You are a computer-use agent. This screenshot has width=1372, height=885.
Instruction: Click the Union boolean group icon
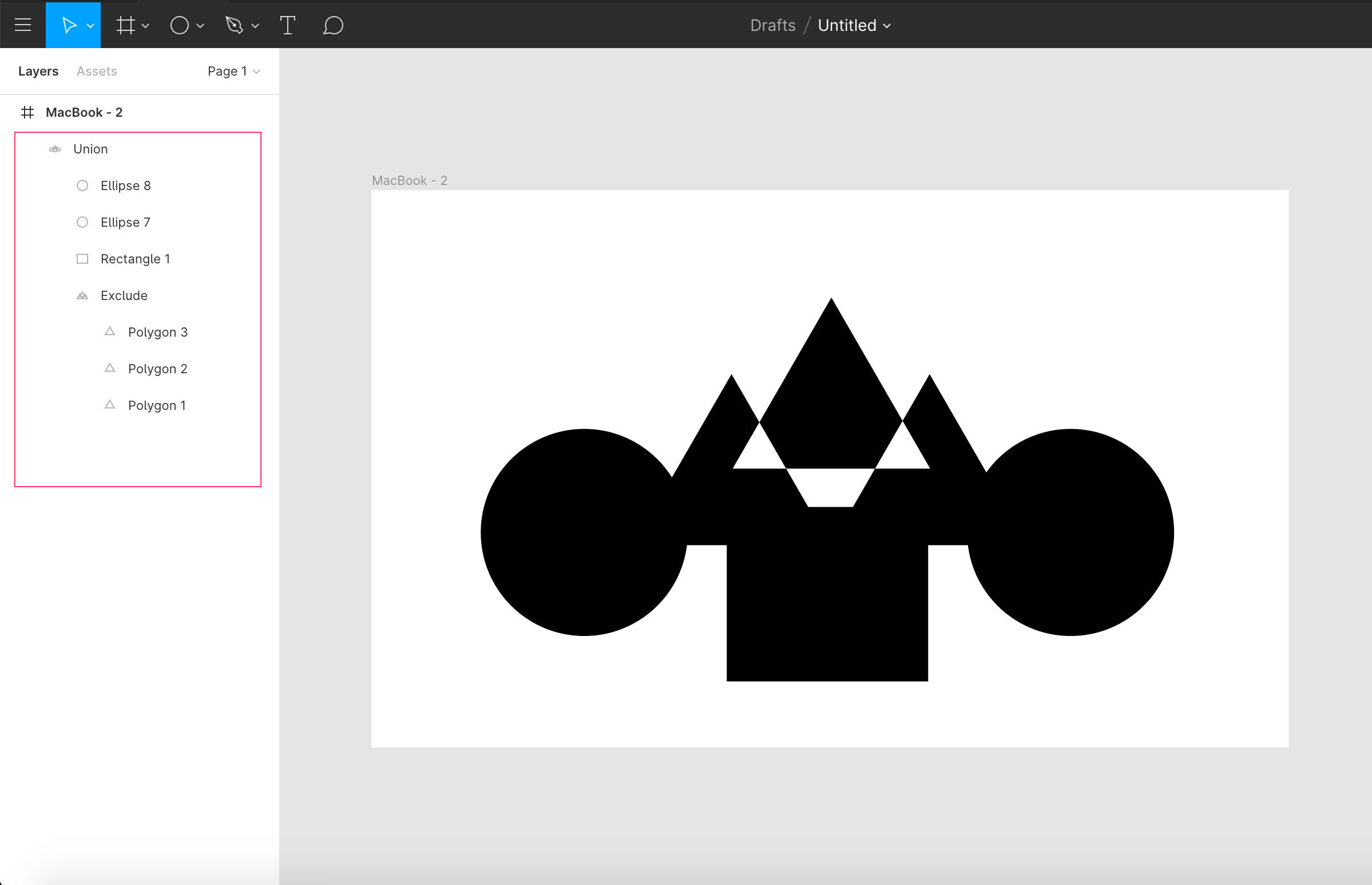point(55,149)
